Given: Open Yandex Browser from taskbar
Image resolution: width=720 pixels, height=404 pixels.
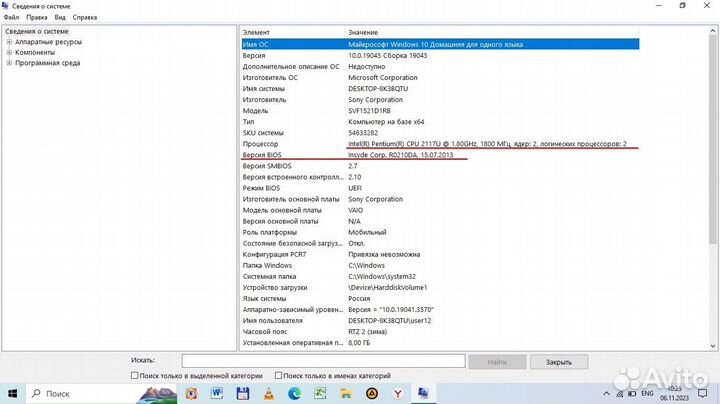Looking at the screenshot, I should tap(398, 393).
